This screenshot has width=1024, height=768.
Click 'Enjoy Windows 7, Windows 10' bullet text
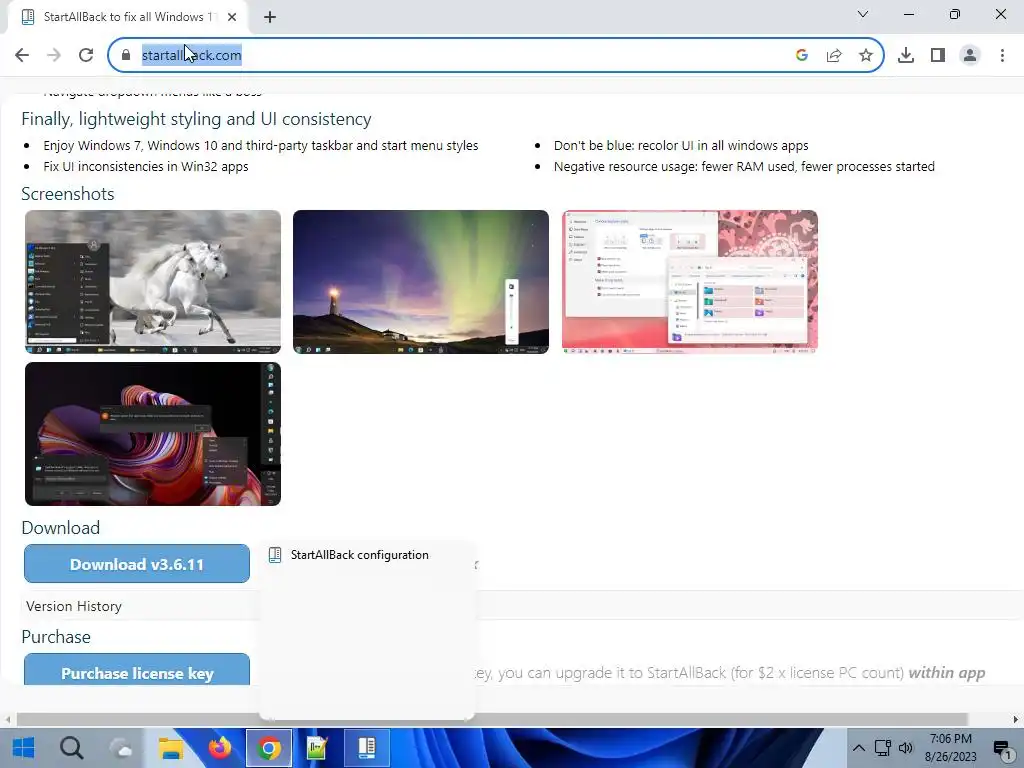(261, 146)
